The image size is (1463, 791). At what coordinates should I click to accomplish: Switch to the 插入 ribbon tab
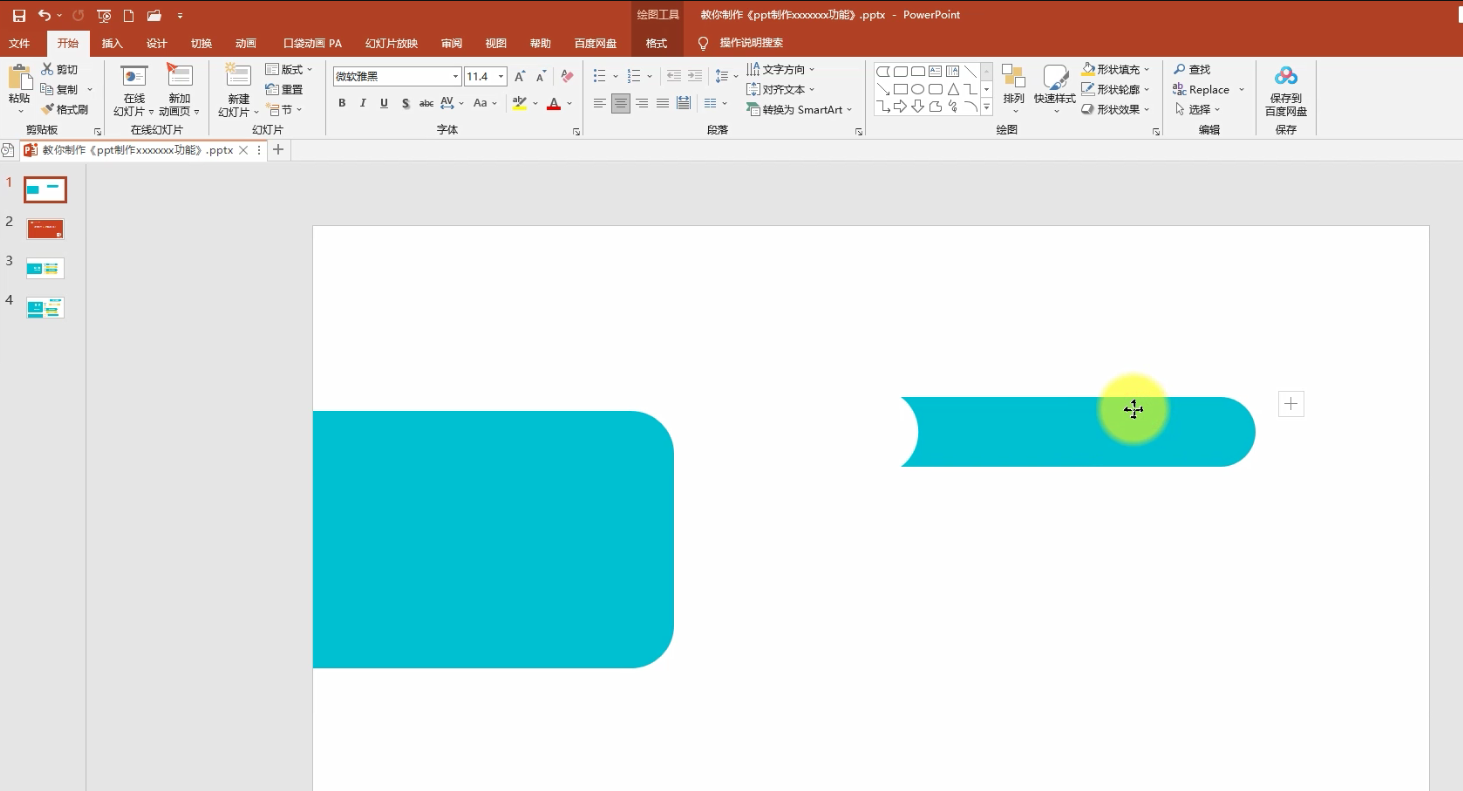(112, 43)
